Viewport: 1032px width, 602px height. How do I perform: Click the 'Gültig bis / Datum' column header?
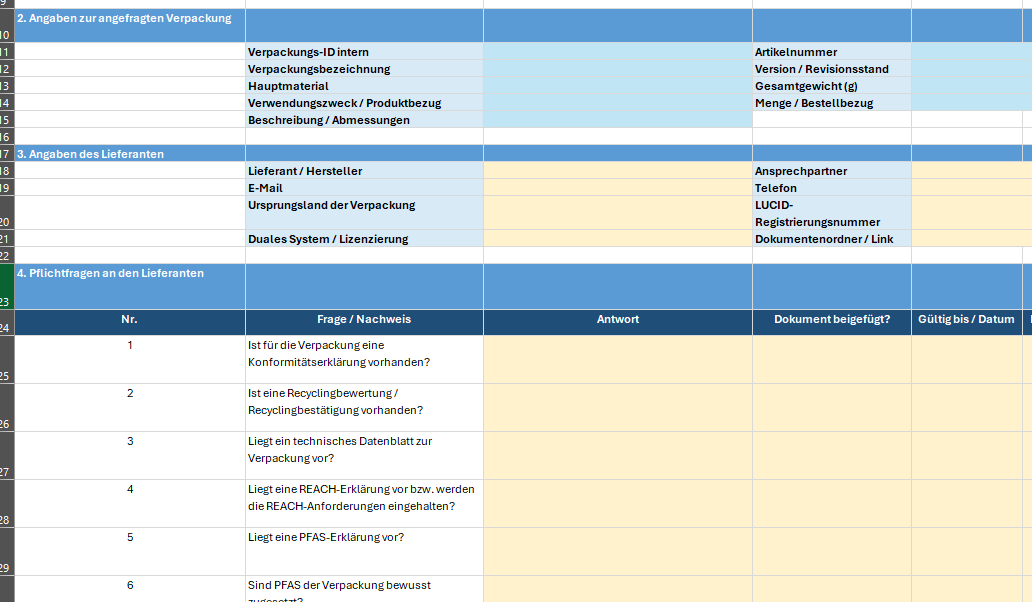click(x=966, y=322)
